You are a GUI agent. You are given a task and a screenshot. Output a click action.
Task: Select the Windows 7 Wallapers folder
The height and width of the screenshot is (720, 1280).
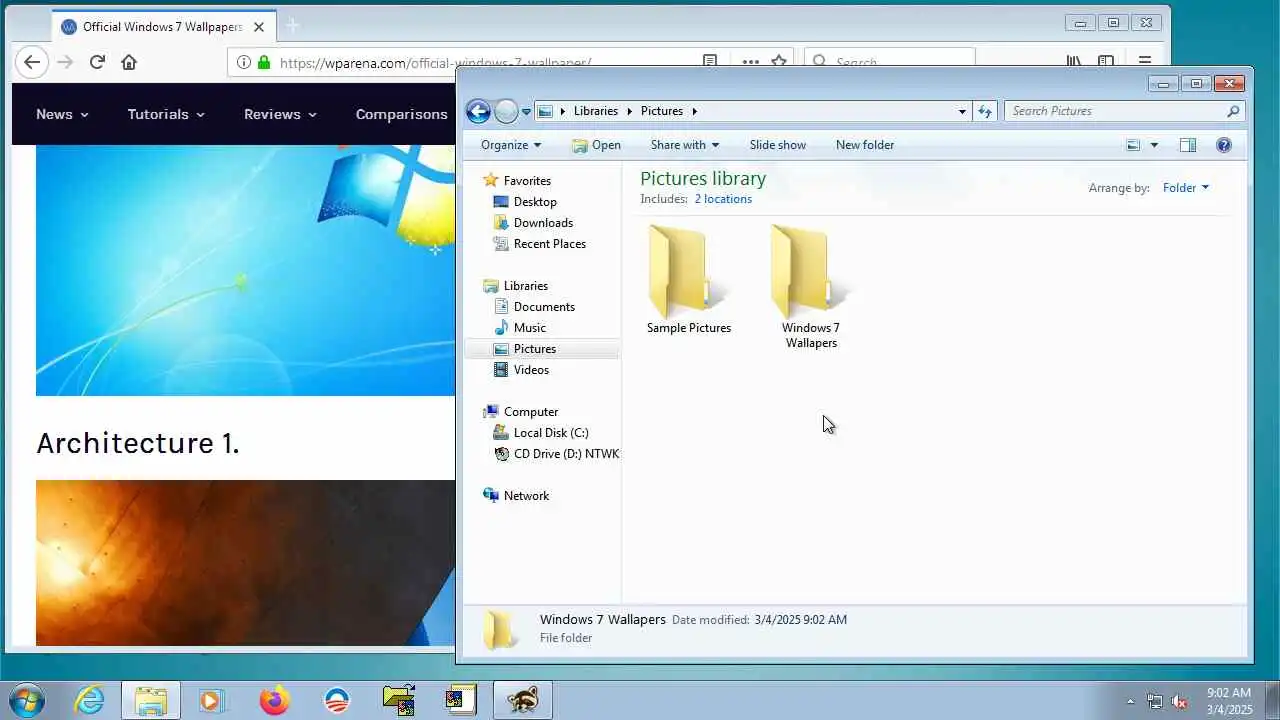(x=811, y=287)
